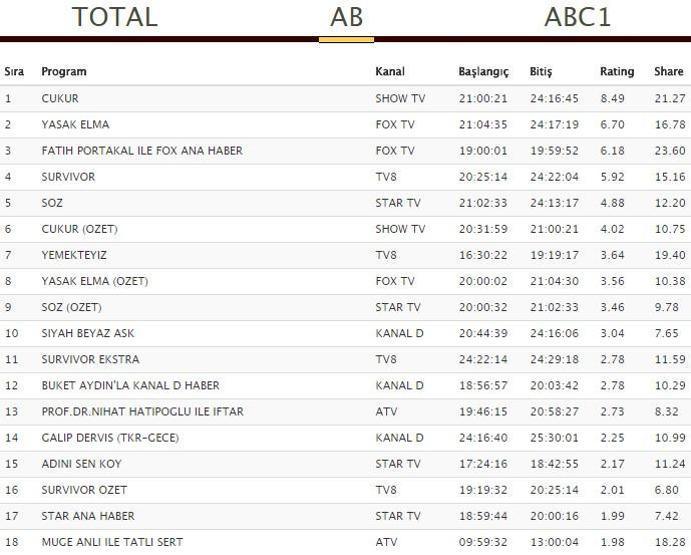Select the SURVIVOR program in row 4

(x=68, y=177)
